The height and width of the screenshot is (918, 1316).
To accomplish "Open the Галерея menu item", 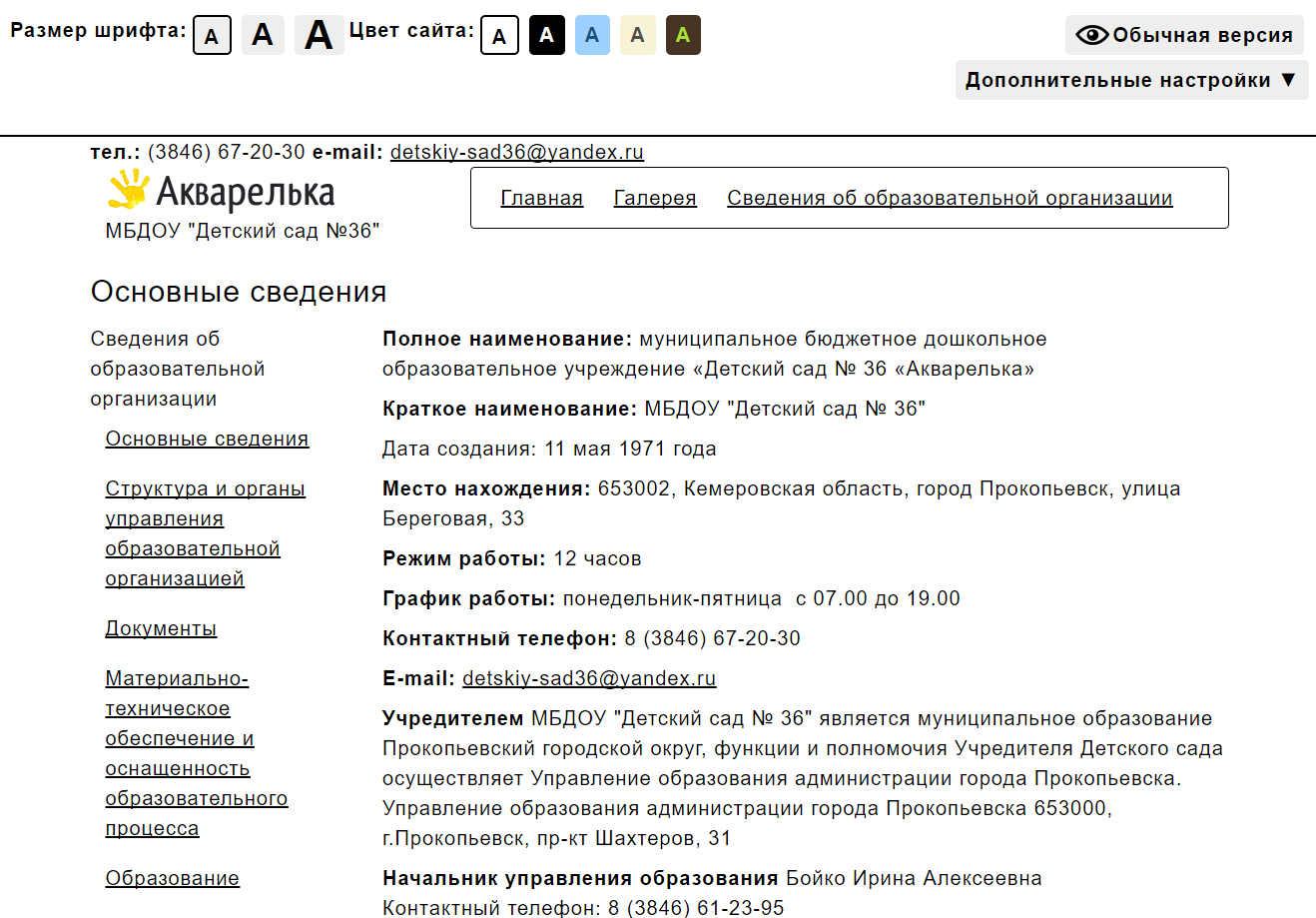I will pyautogui.click(x=655, y=198).
